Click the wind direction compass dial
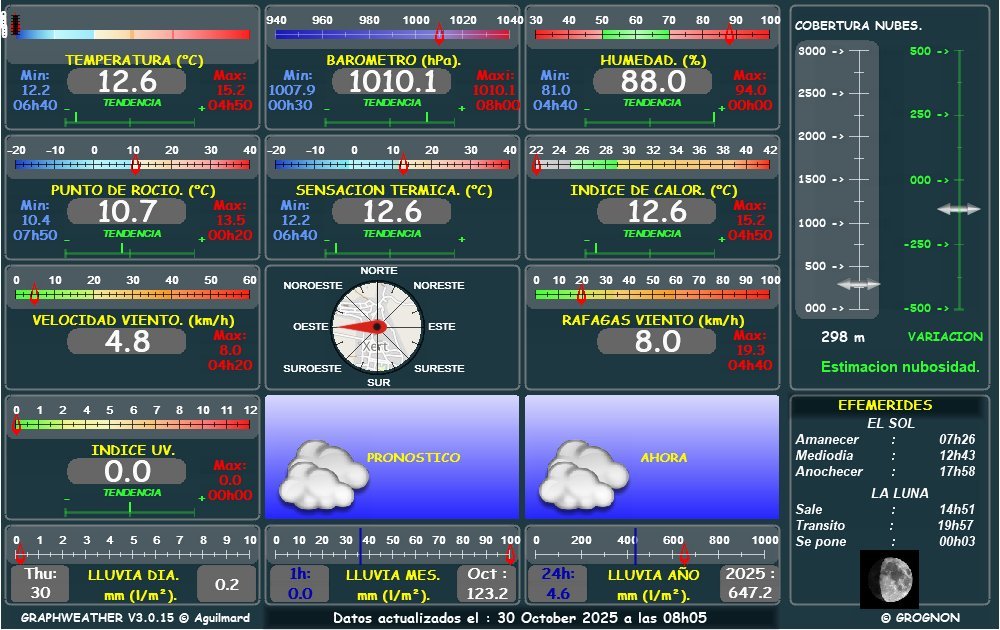1000x630 pixels. coord(378,326)
